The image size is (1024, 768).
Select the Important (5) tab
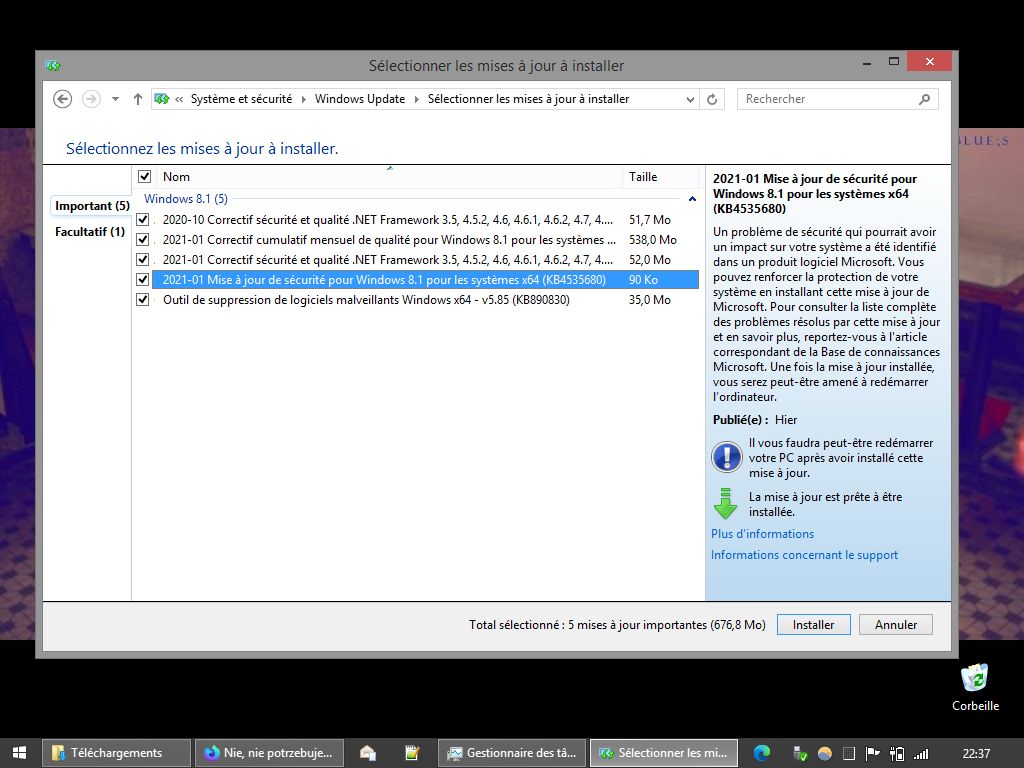tap(92, 206)
